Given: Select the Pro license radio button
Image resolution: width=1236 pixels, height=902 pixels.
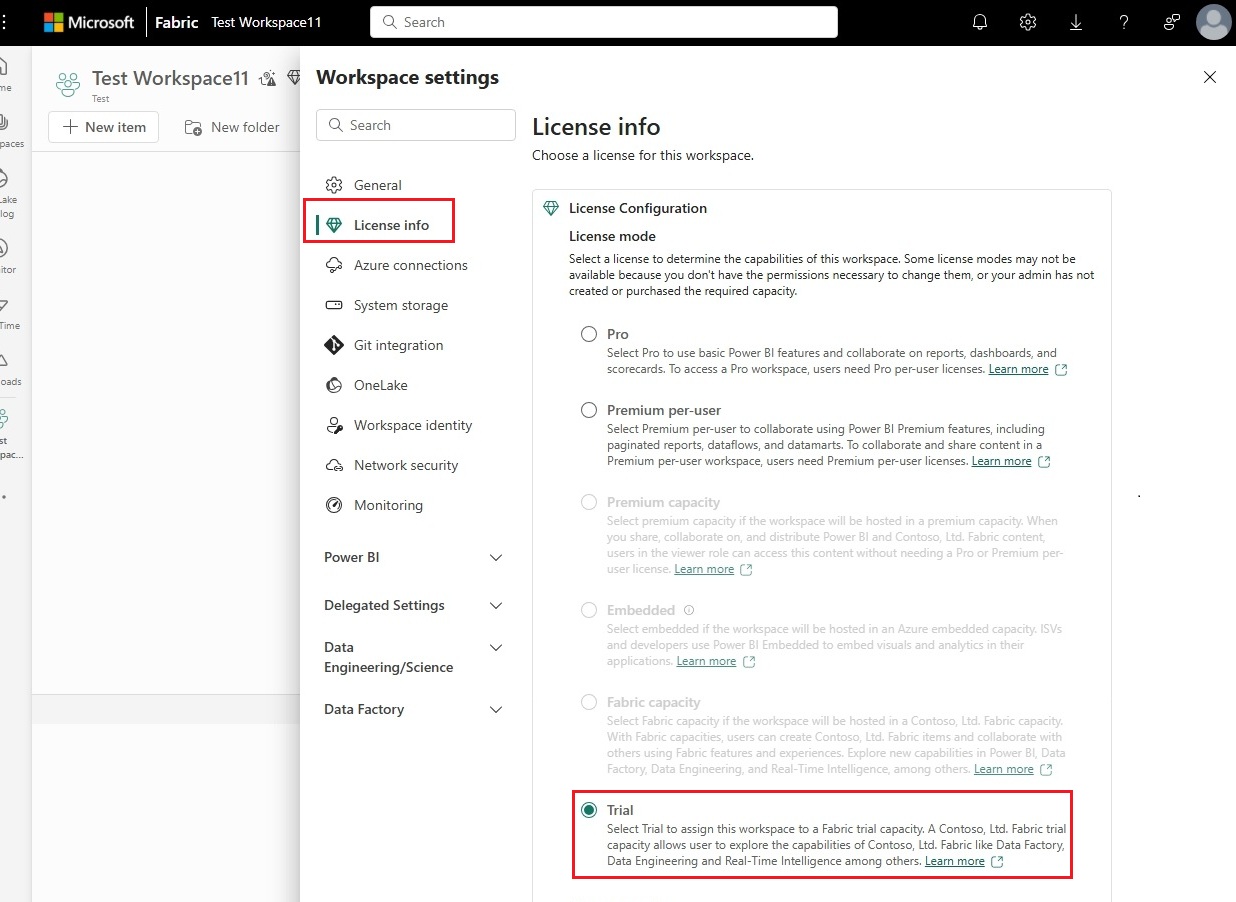Looking at the screenshot, I should click(589, 334).
